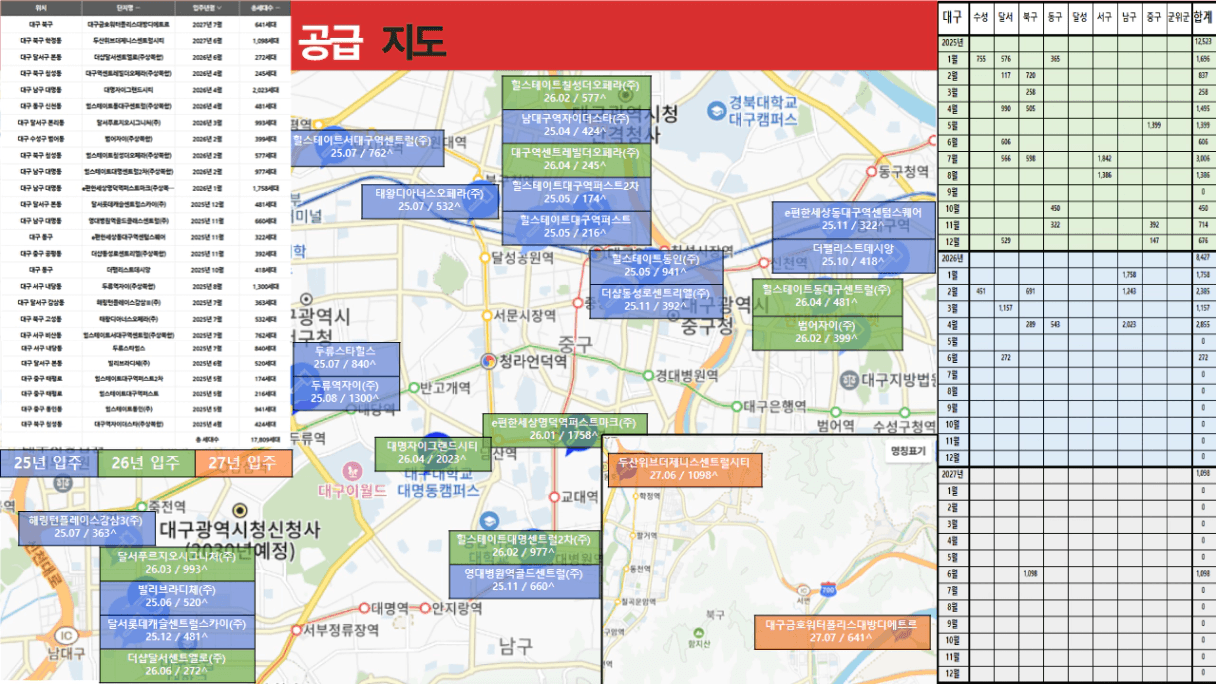Click the 영대병원역골드센트럴(주) map label
The height and width of the screenshot is (684, 1216).
click(524, 581)
